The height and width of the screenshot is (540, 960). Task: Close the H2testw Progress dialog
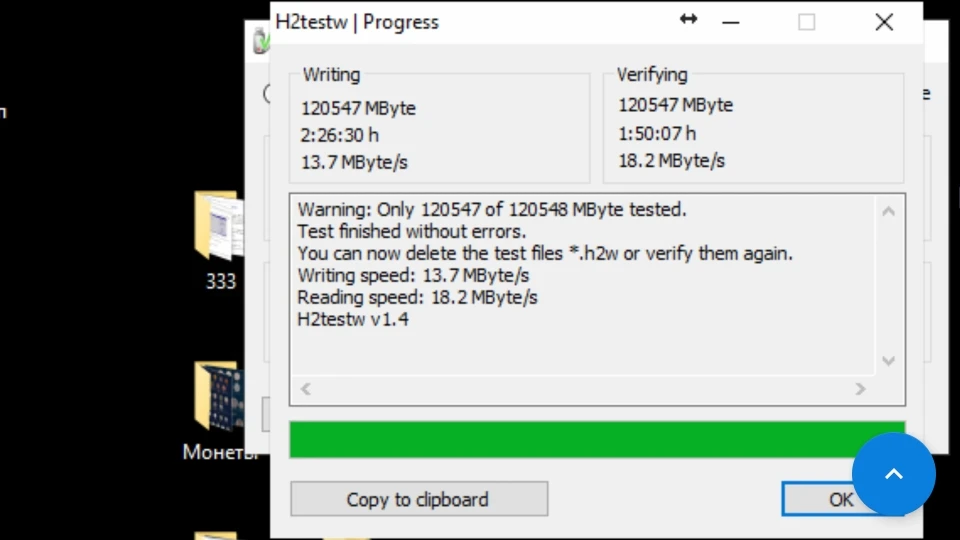(x=884, y=23)
